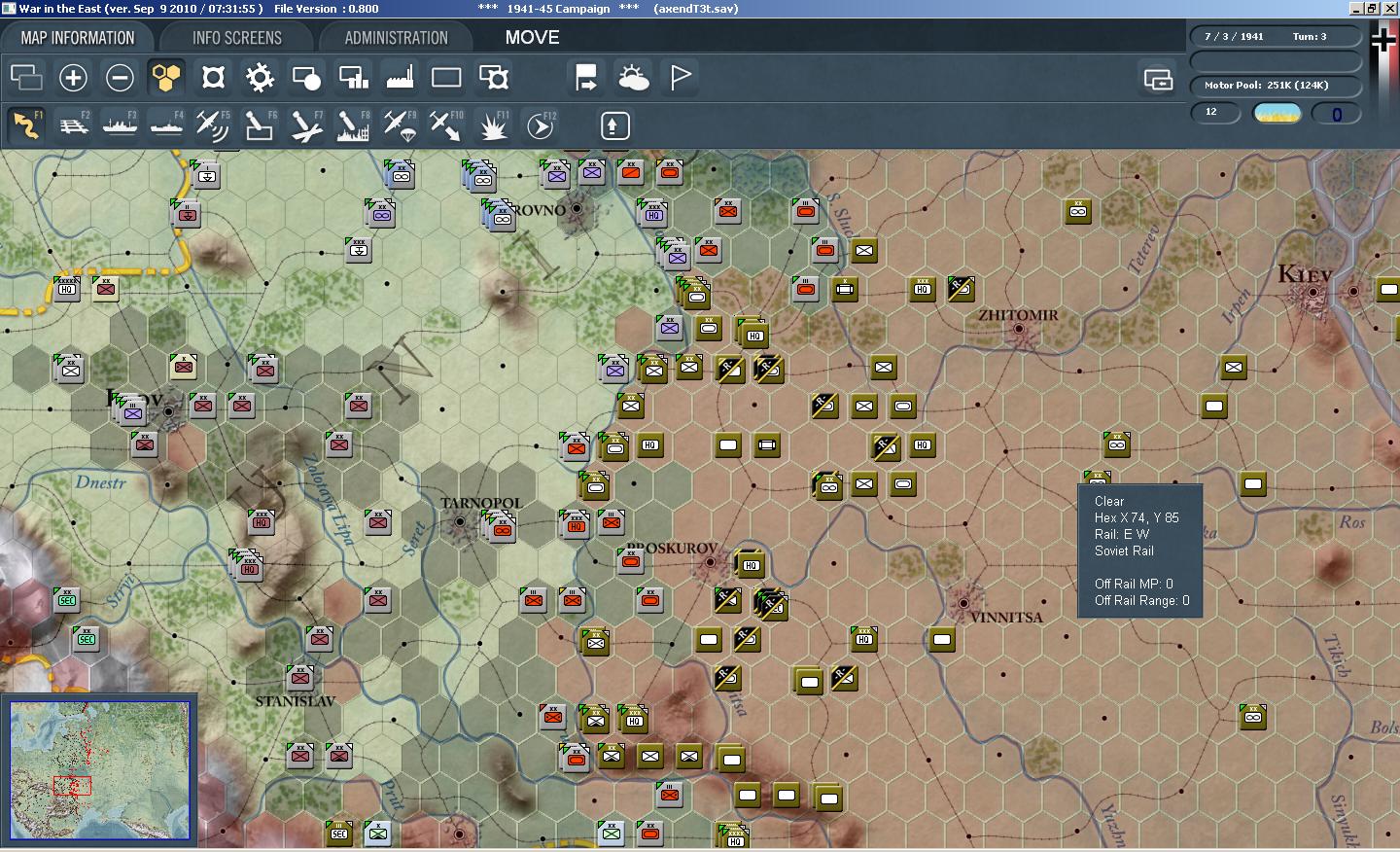Viewport: 1400px width, 852px height.
Task: Select the SEC unit near Stryi river
Action: (67, 599)
